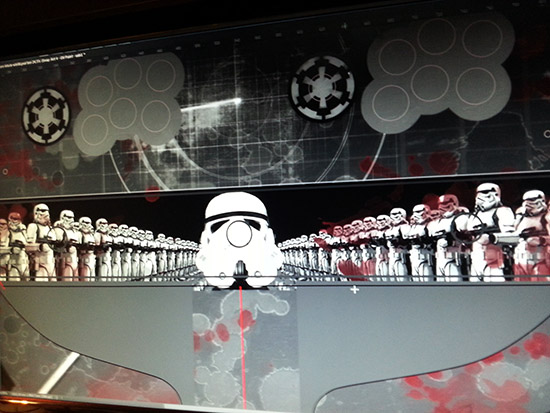Click bottom-left circle of left button cluster
This screenshot has width=550, height=413.
pyautogui.click(x=94, y=129)
